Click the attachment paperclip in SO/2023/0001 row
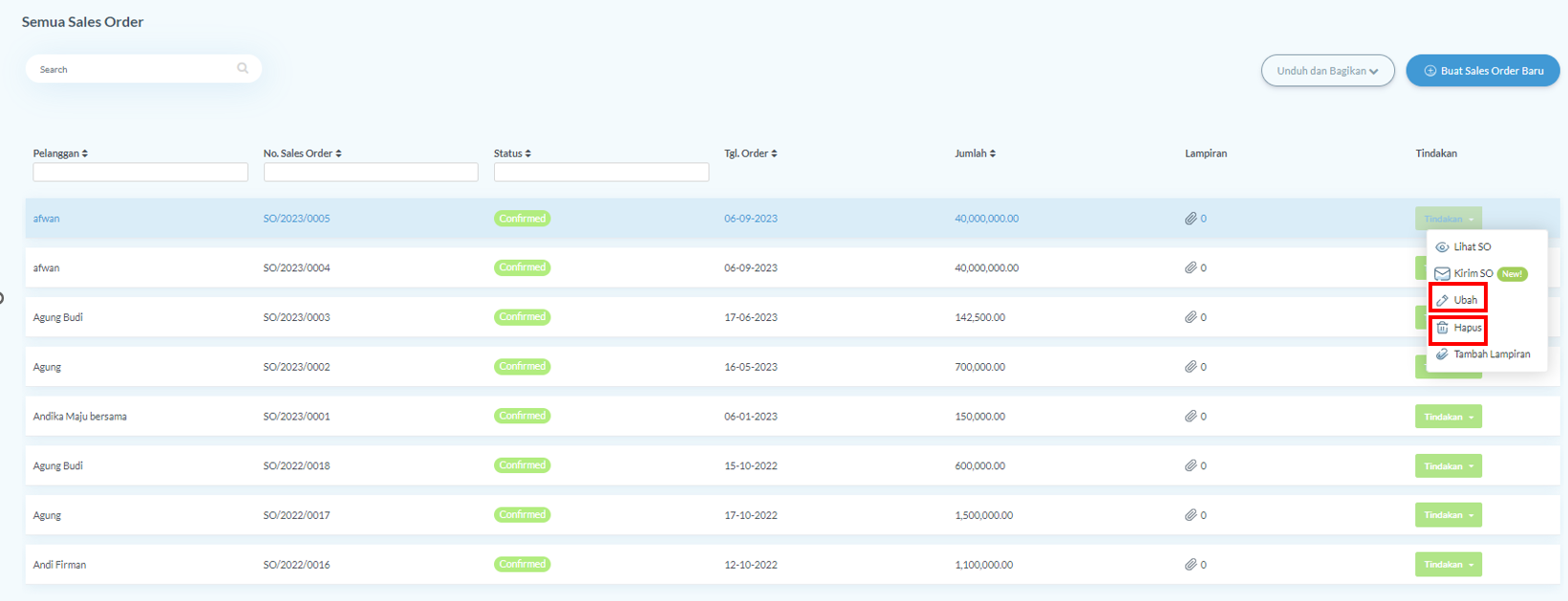The height and width of the screenshot is (601, 1568). tap(1191, 417)
